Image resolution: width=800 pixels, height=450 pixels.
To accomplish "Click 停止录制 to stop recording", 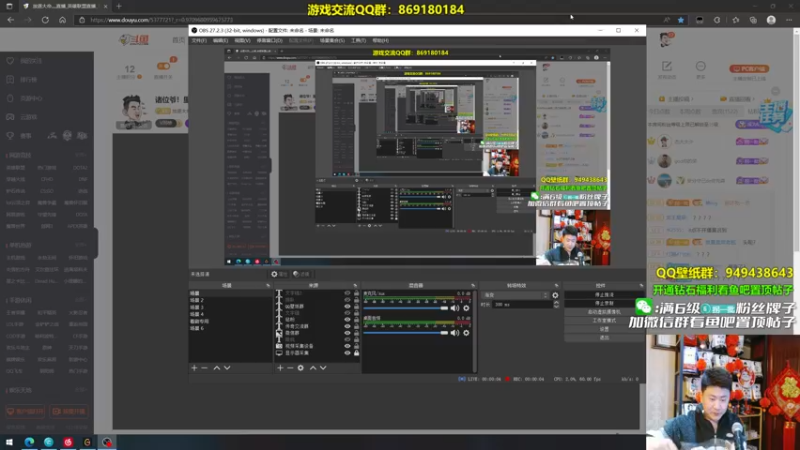I will (604, 304).
